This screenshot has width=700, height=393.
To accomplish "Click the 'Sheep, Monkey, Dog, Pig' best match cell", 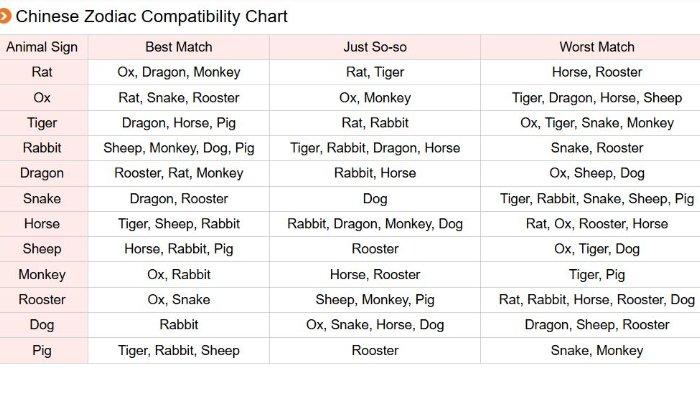I will click(179, 148).
